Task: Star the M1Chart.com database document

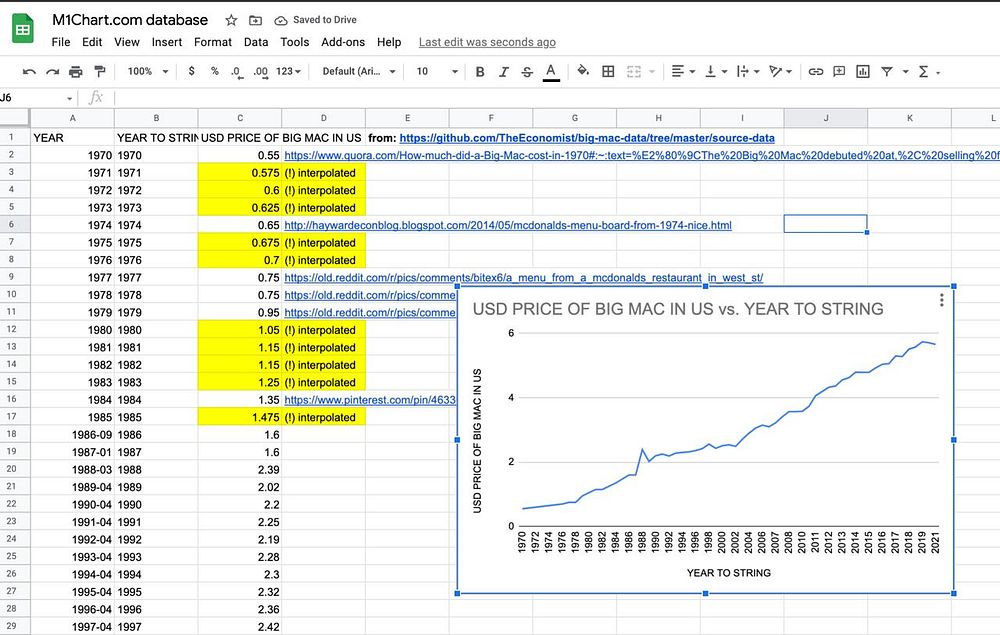Action: 231,20
